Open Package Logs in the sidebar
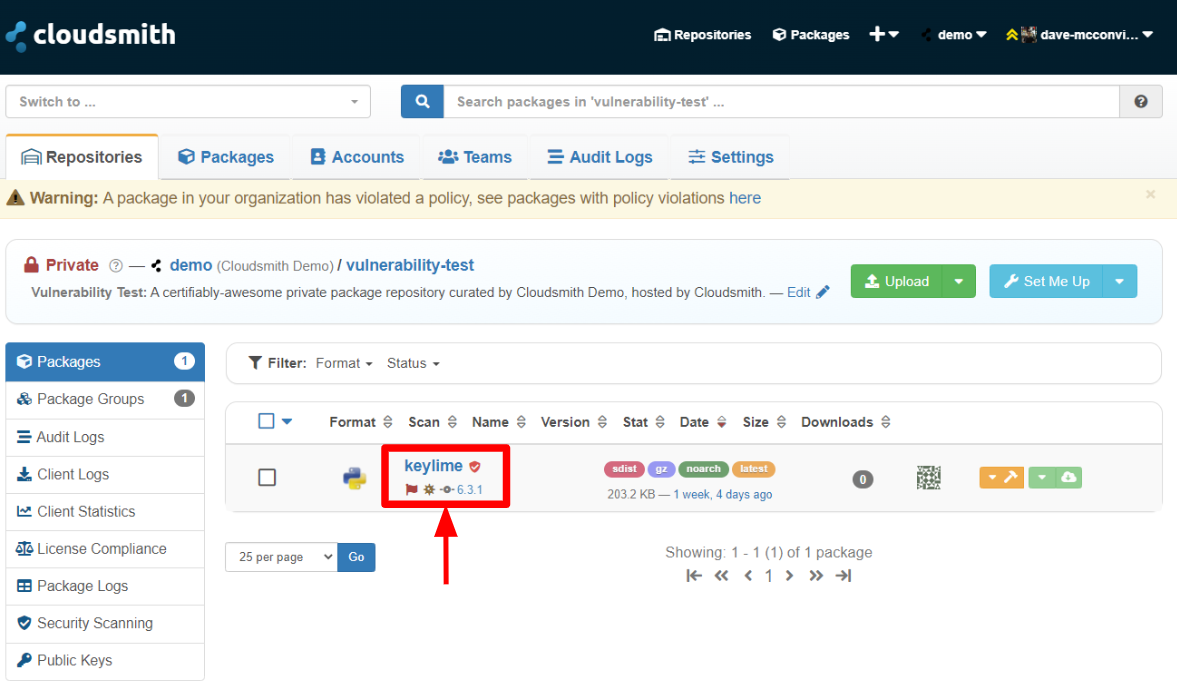Screen dimensions: 1177x690 [105, 586]
